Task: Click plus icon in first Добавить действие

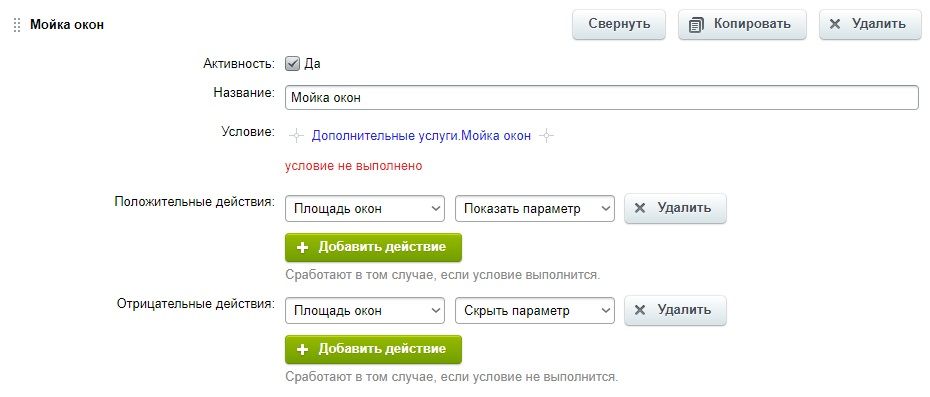Action: click(x=302, y=247)
